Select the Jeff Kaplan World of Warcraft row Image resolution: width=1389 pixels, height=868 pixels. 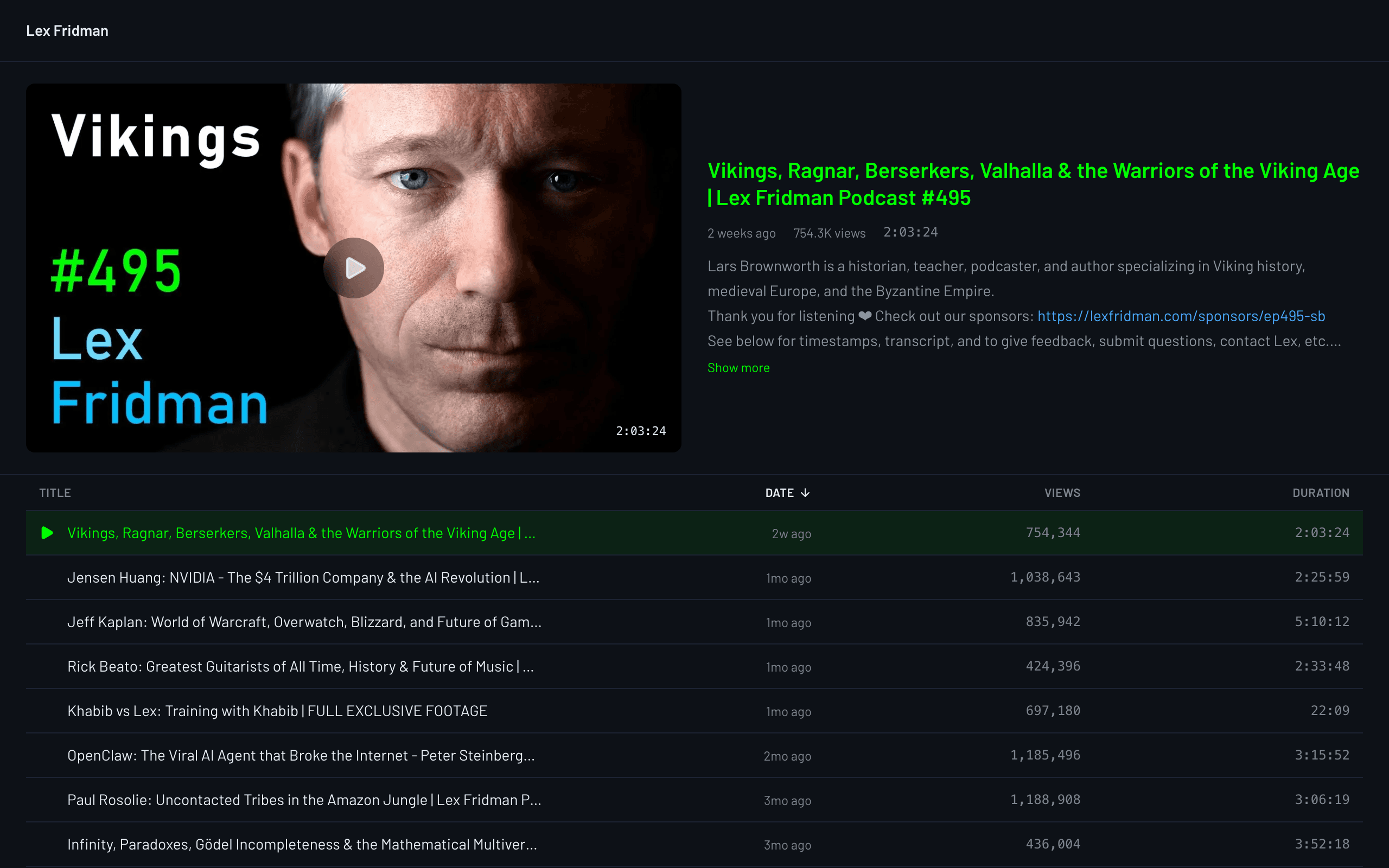coord(694,622)
